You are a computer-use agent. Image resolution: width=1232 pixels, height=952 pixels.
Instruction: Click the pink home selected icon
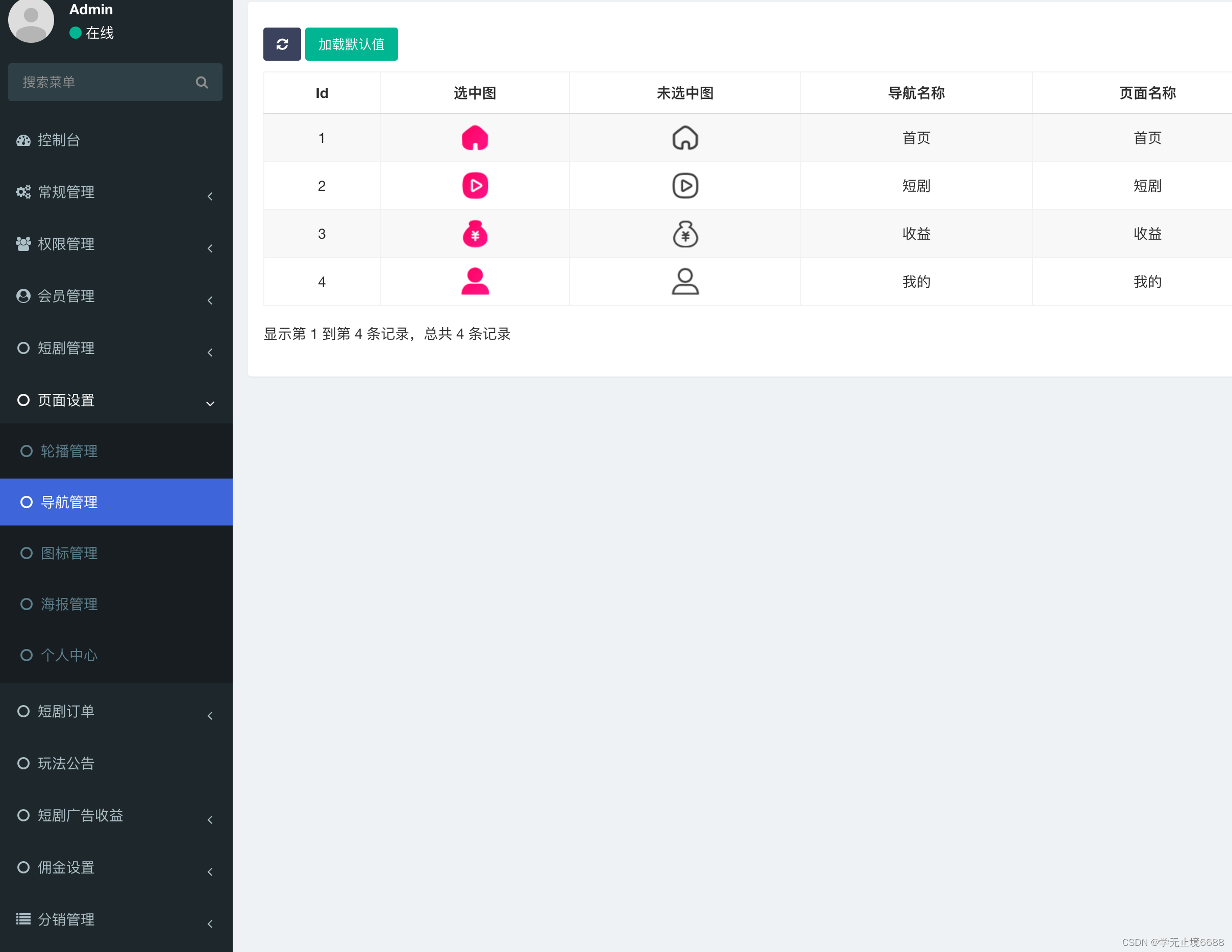(475, 138)
